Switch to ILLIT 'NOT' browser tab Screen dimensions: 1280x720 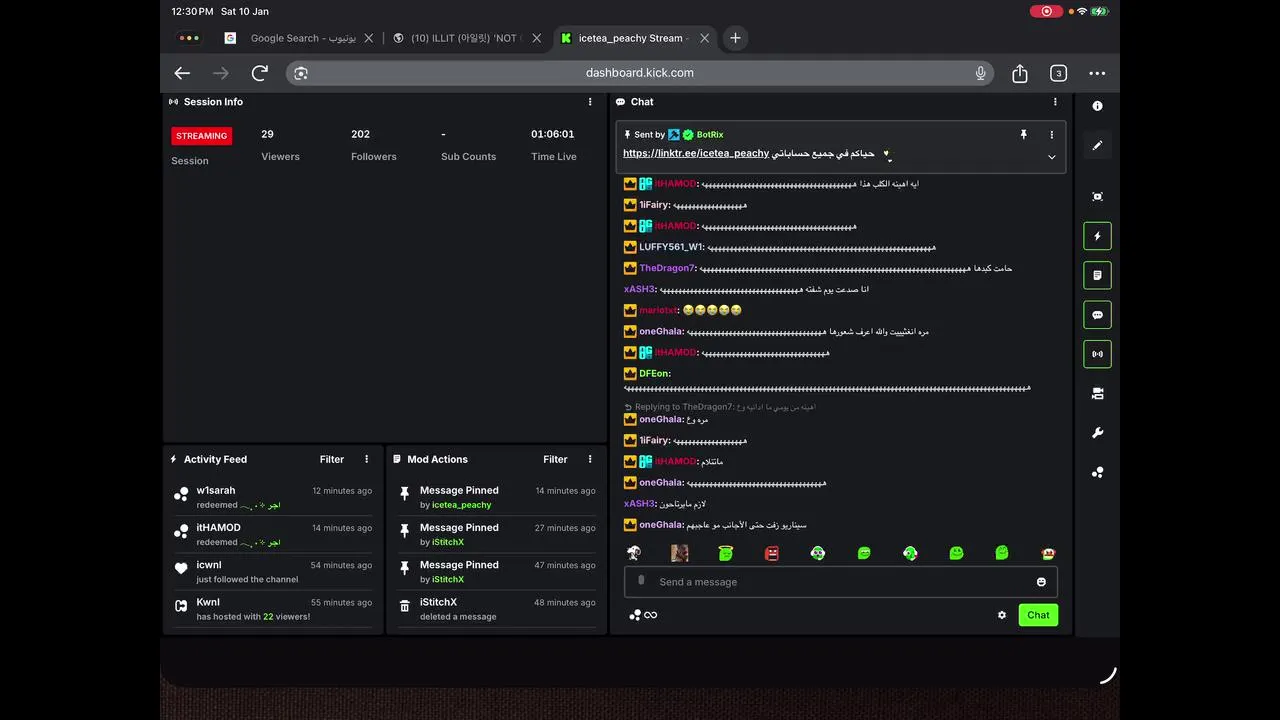465,38
